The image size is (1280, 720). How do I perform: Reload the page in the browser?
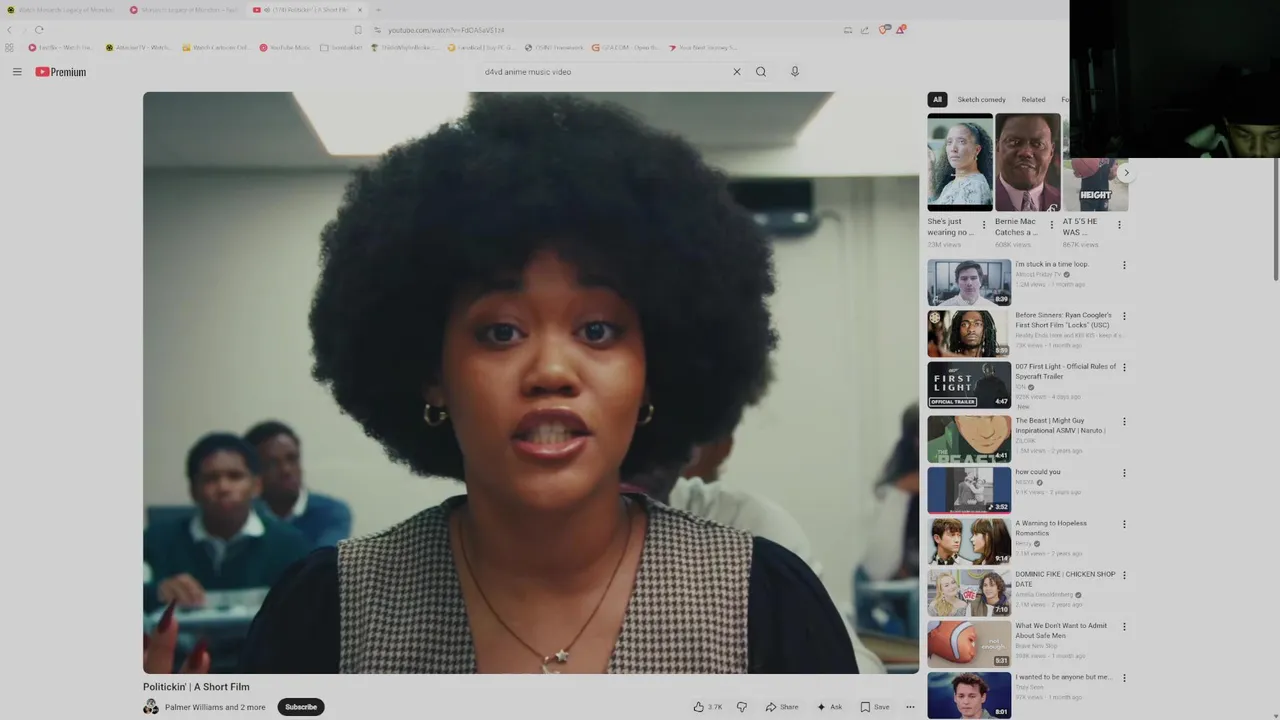pos(39,30)
